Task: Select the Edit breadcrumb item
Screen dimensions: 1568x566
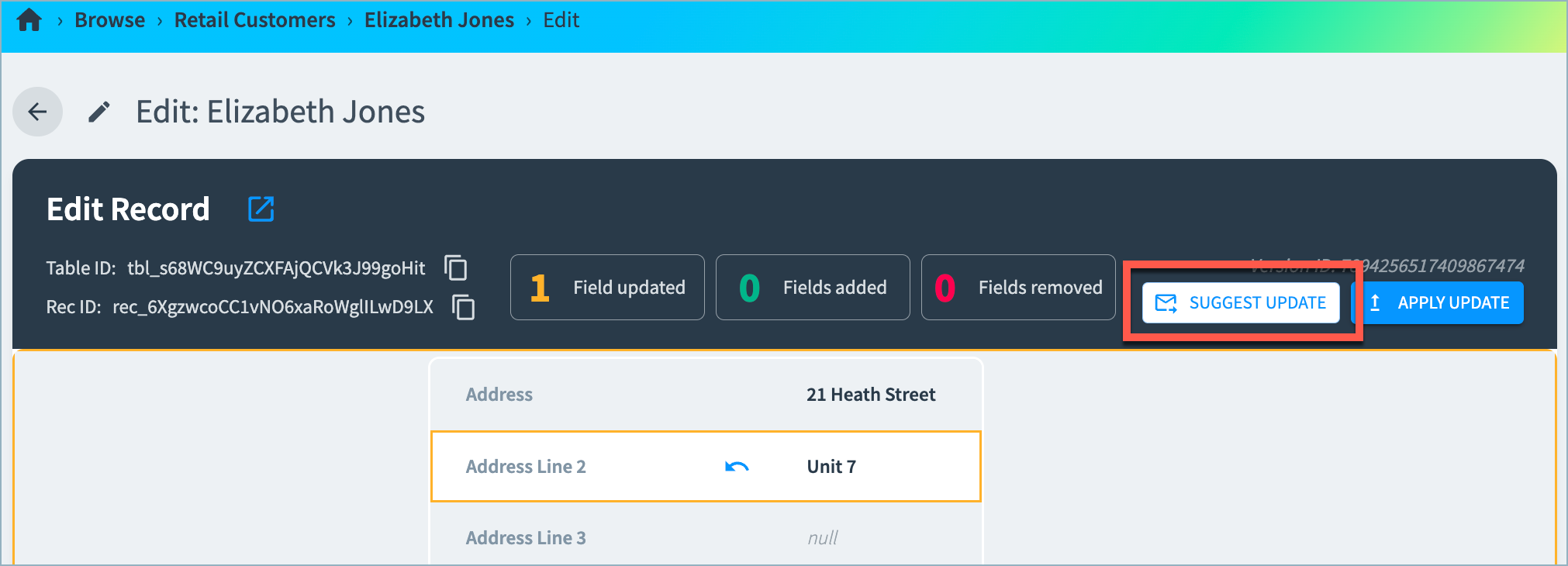Action: (x=561, y=20)
